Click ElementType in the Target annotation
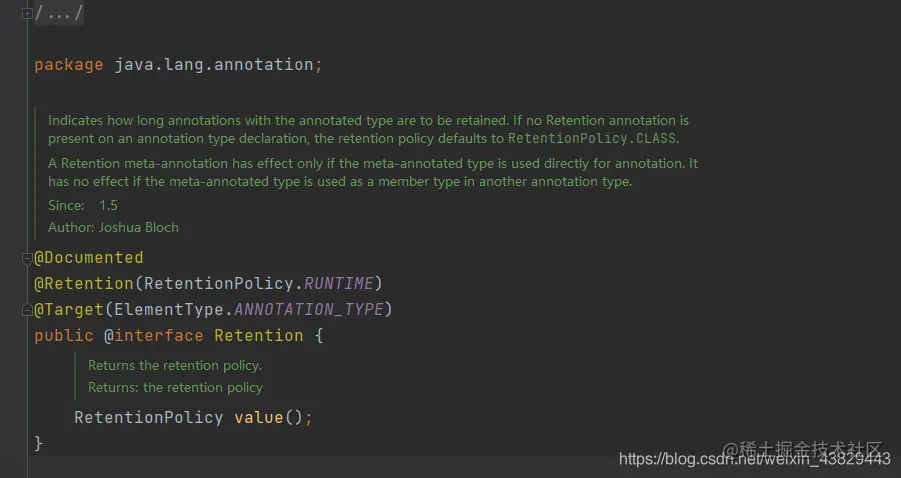This screenshot has height=478, width=901. (168, 309)
